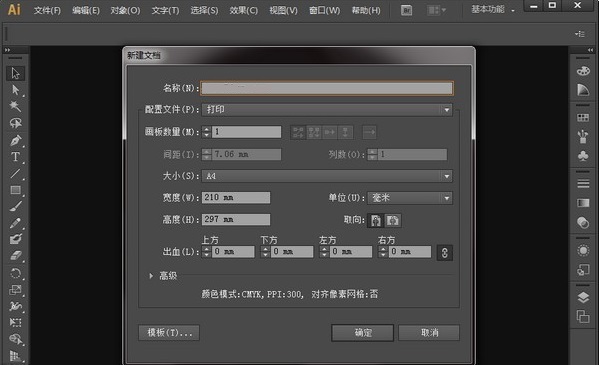The height and width of the screenshot is (365, 599).
Task: Adjust the 上方 top bleed stepper
Action: tap(207, 252)
